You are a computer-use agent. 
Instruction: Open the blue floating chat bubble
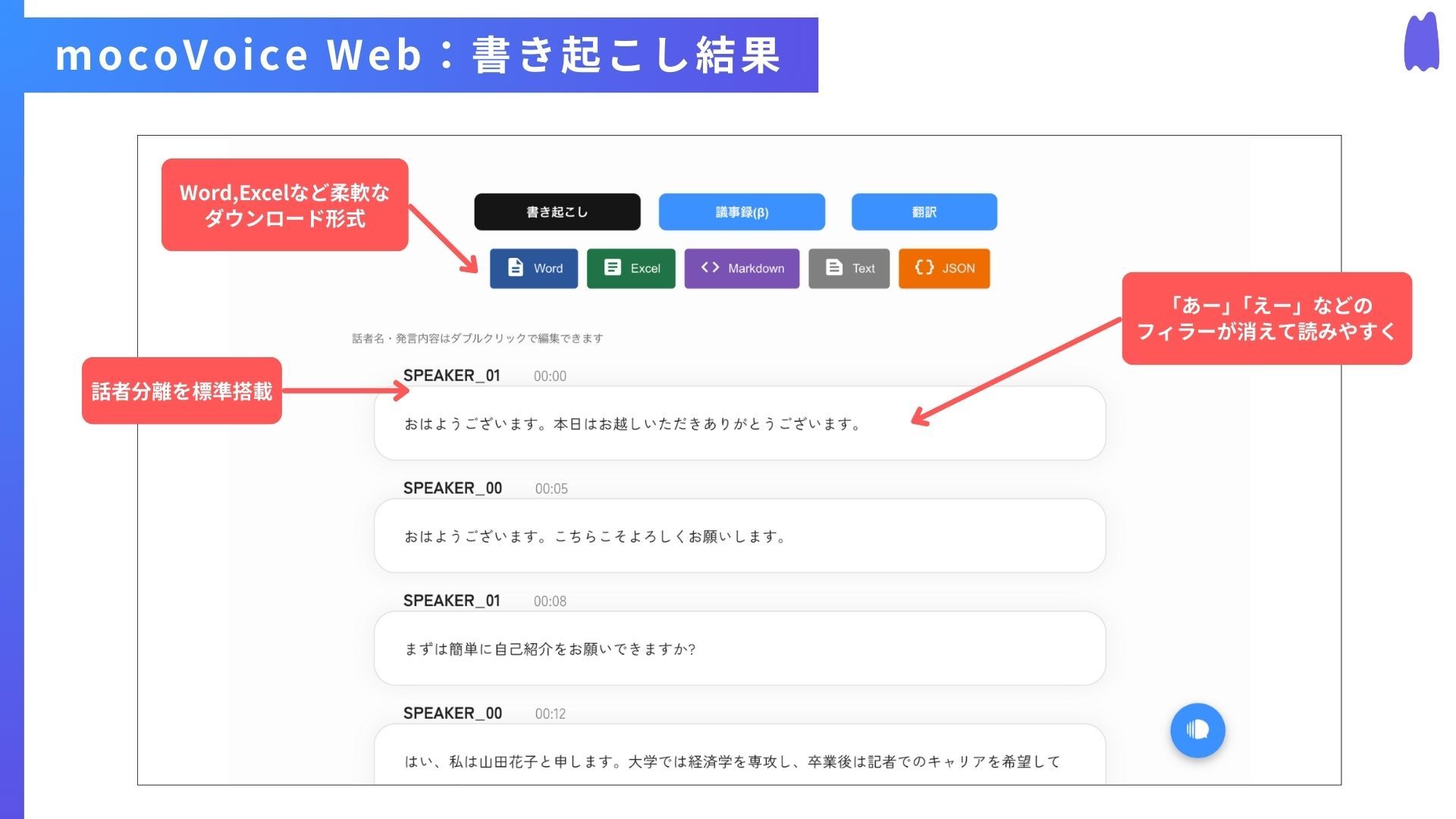click(x=1197, y=730)
